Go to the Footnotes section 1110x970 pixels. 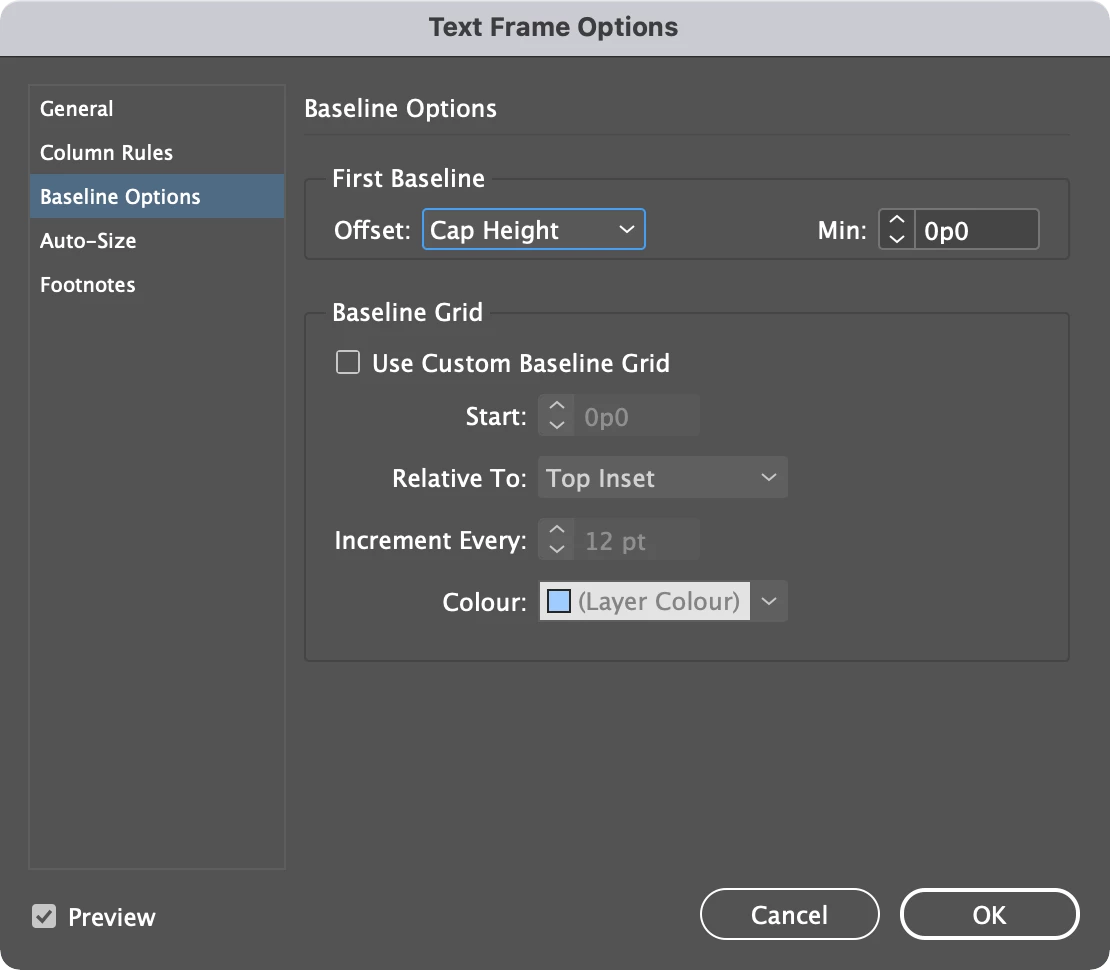tap(88, 285)
